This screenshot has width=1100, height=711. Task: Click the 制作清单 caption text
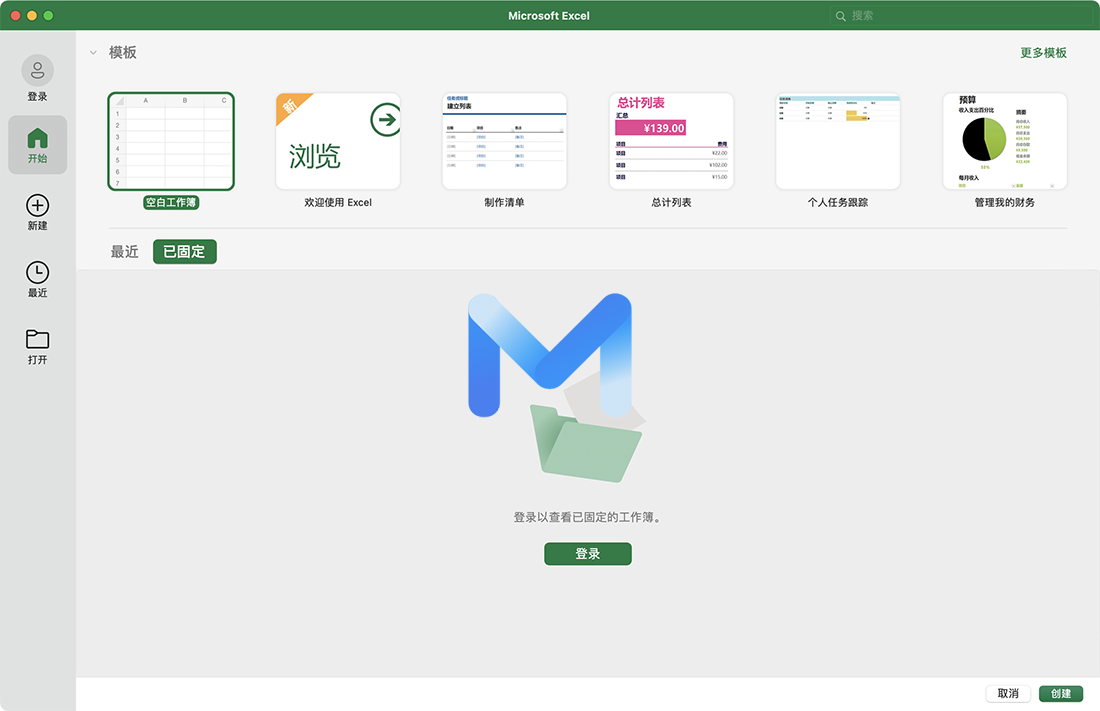[504, 202]
